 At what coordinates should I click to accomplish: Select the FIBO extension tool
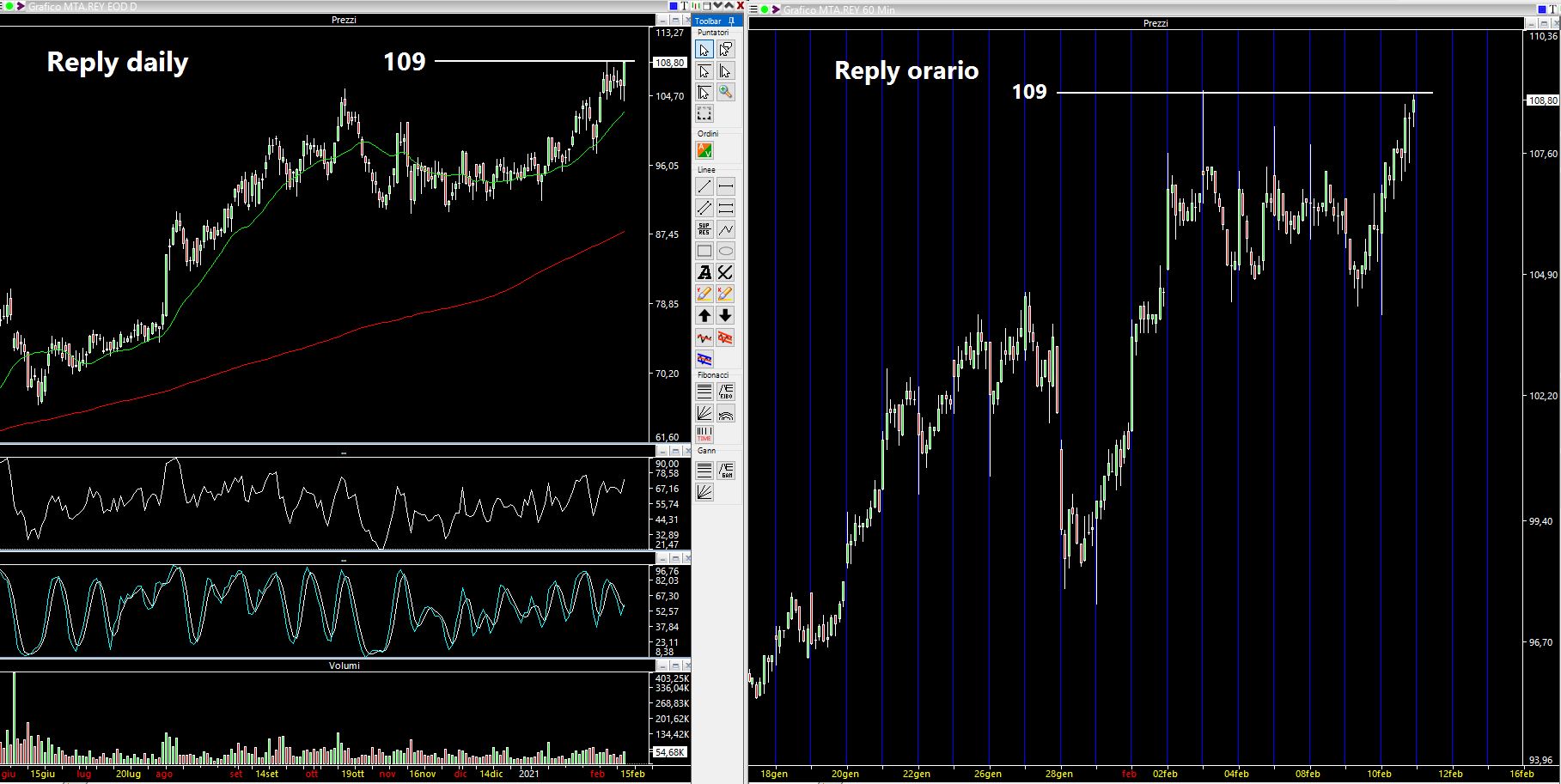(726, 392)
